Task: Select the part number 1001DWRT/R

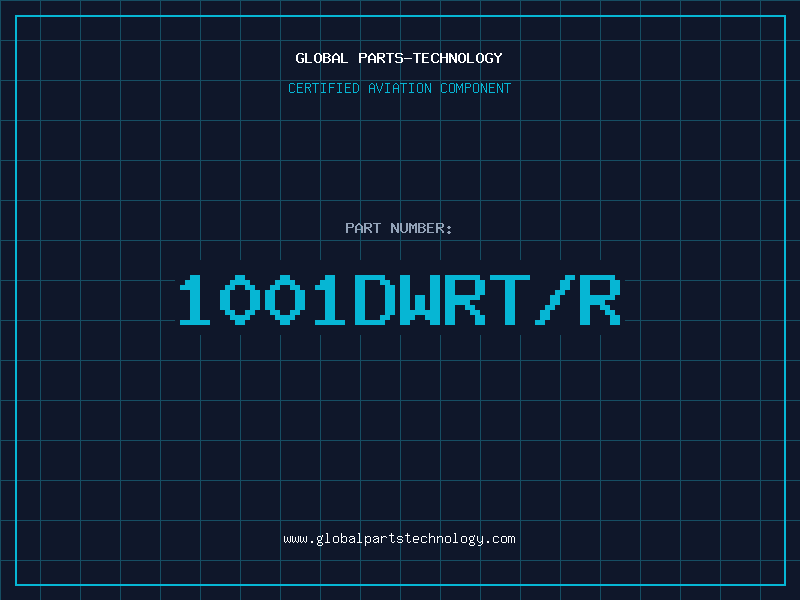Action: (399, 299)
